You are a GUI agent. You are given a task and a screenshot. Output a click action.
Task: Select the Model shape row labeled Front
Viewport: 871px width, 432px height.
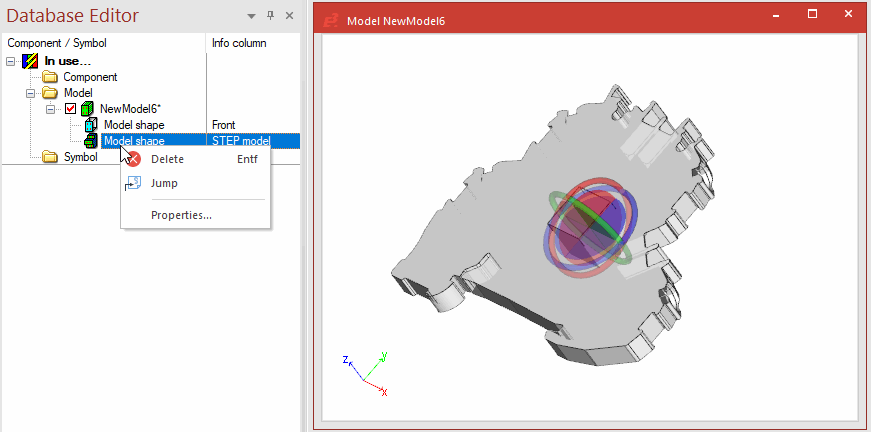coord(134,125)
